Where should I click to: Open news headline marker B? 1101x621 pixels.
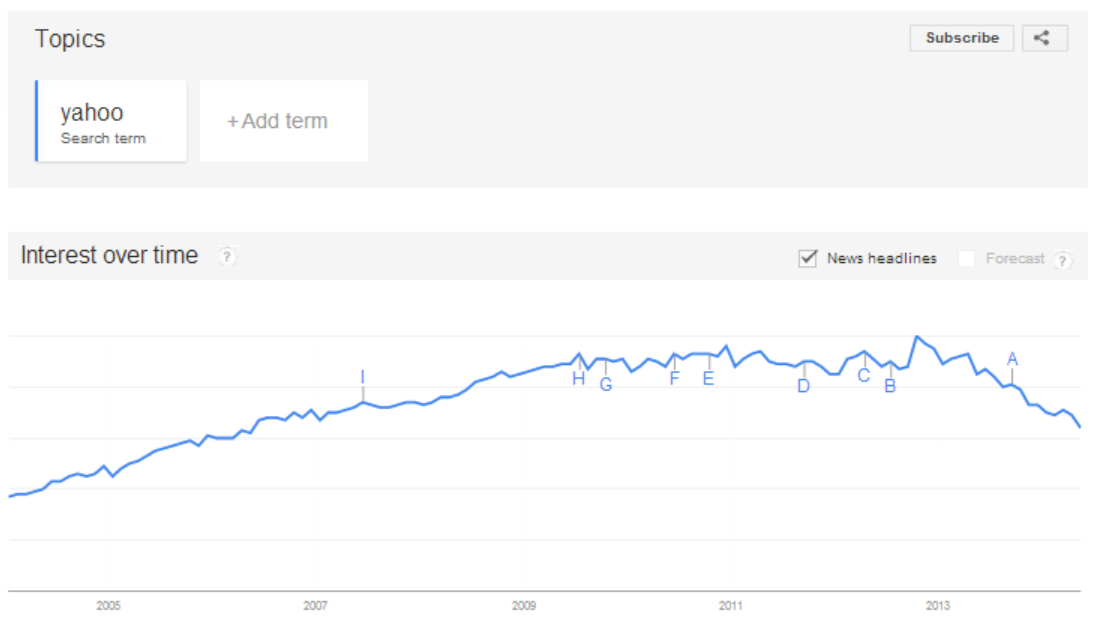[x=890, y=386]
